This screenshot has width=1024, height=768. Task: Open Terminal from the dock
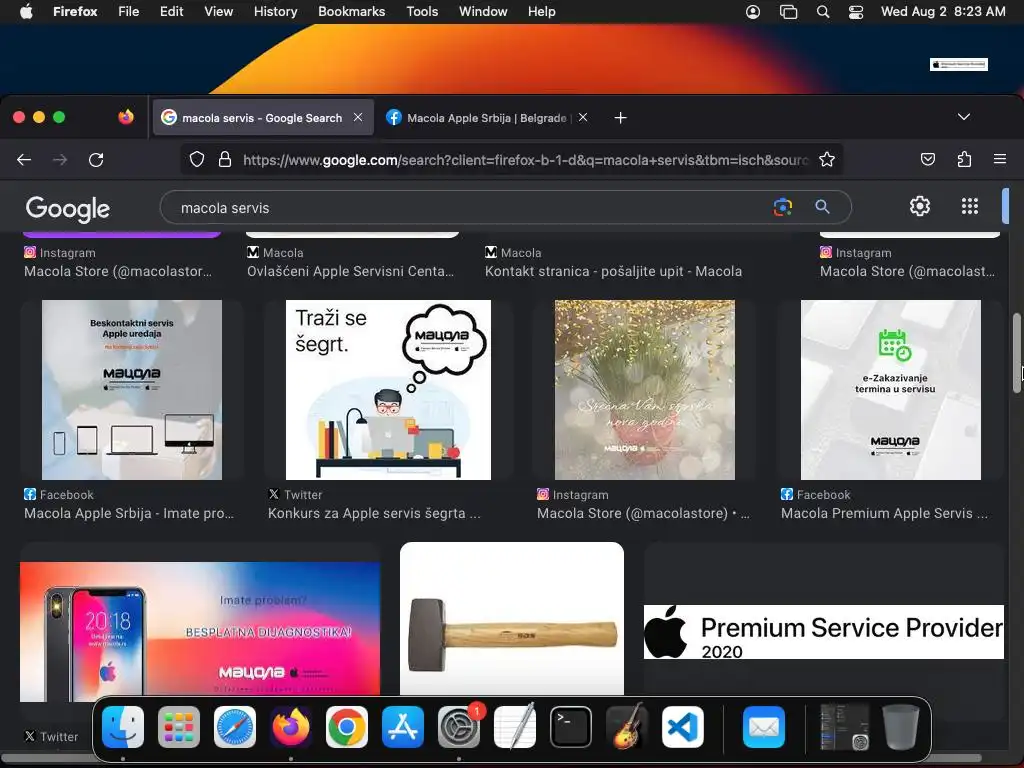[571, 727]
